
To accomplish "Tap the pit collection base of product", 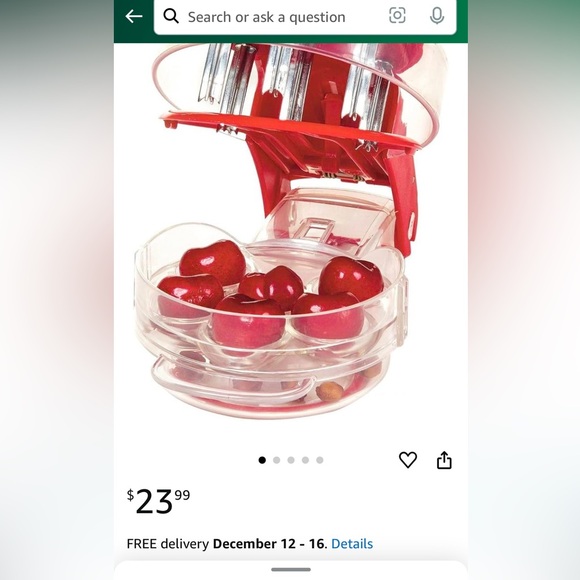I will point(272,387).
